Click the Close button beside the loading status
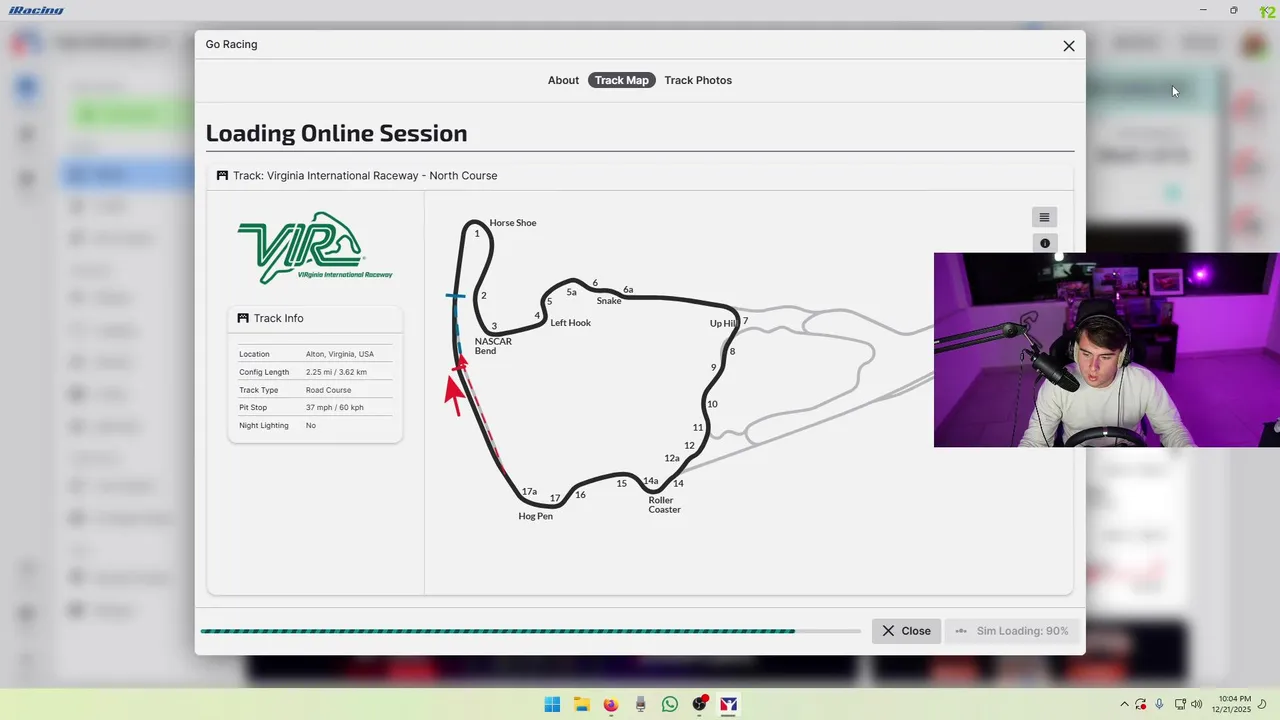The height and width of the screenshot is (720, 1280). click(906, 631)
